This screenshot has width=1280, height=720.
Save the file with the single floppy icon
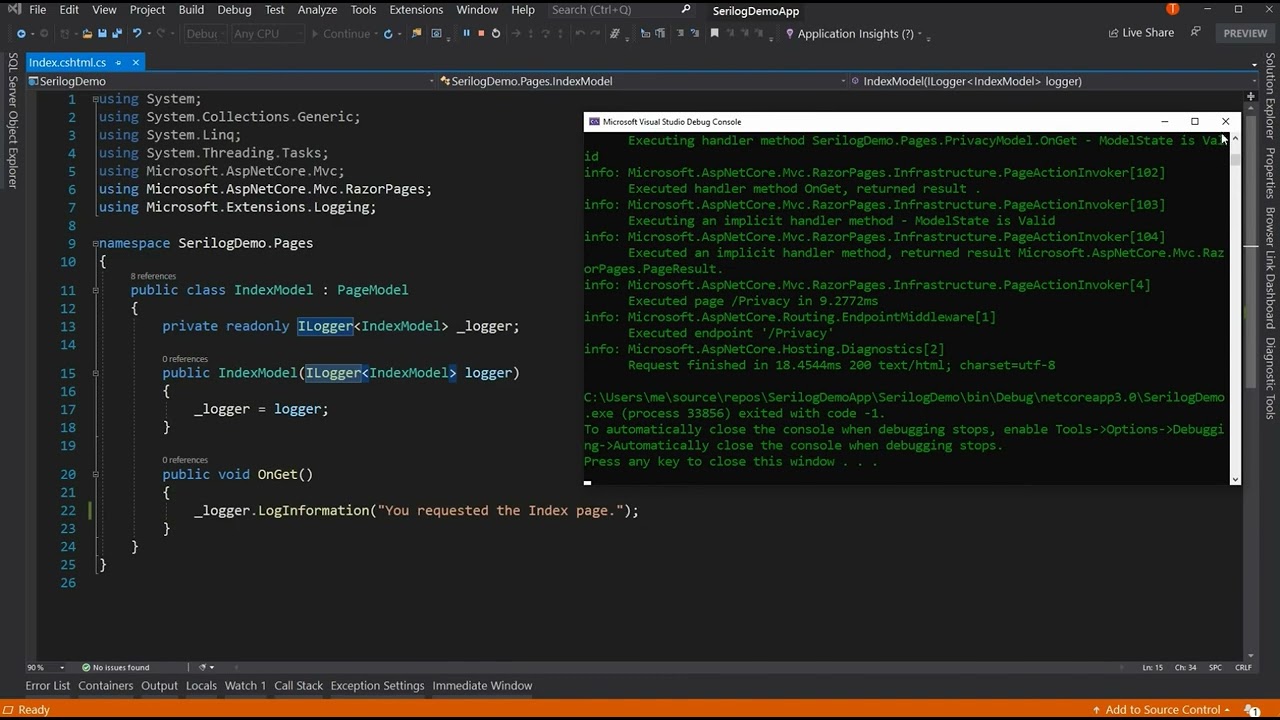coord(102,34)
